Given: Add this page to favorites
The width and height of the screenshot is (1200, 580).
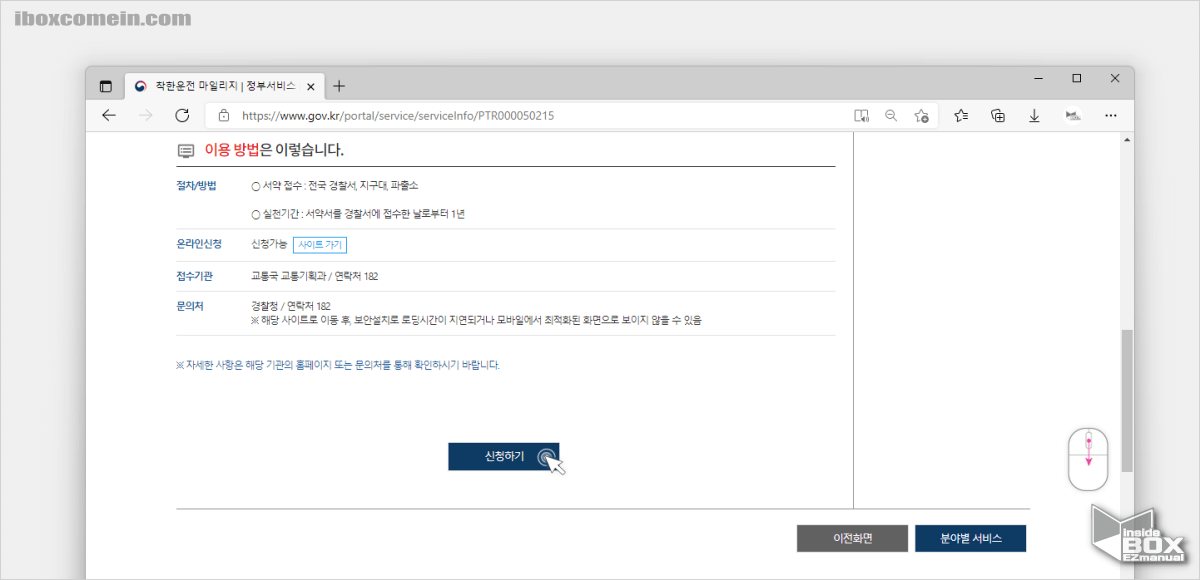Looking at the screenshot, I should (x=921, y=115).
